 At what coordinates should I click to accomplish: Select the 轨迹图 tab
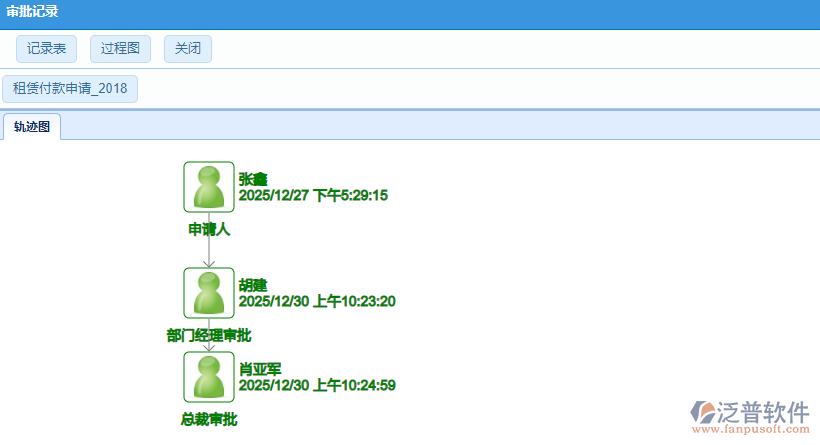click(32, 127)
